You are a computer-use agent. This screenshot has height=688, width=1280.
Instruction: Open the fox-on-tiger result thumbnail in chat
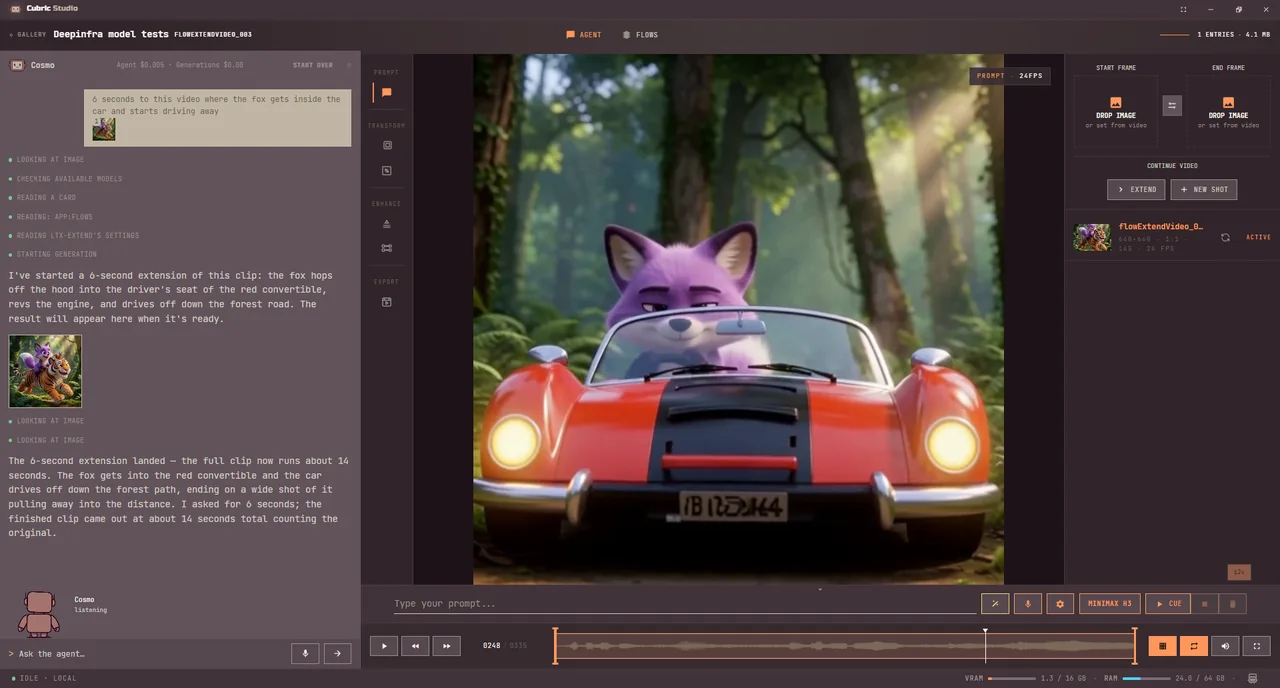coord(45,371)
